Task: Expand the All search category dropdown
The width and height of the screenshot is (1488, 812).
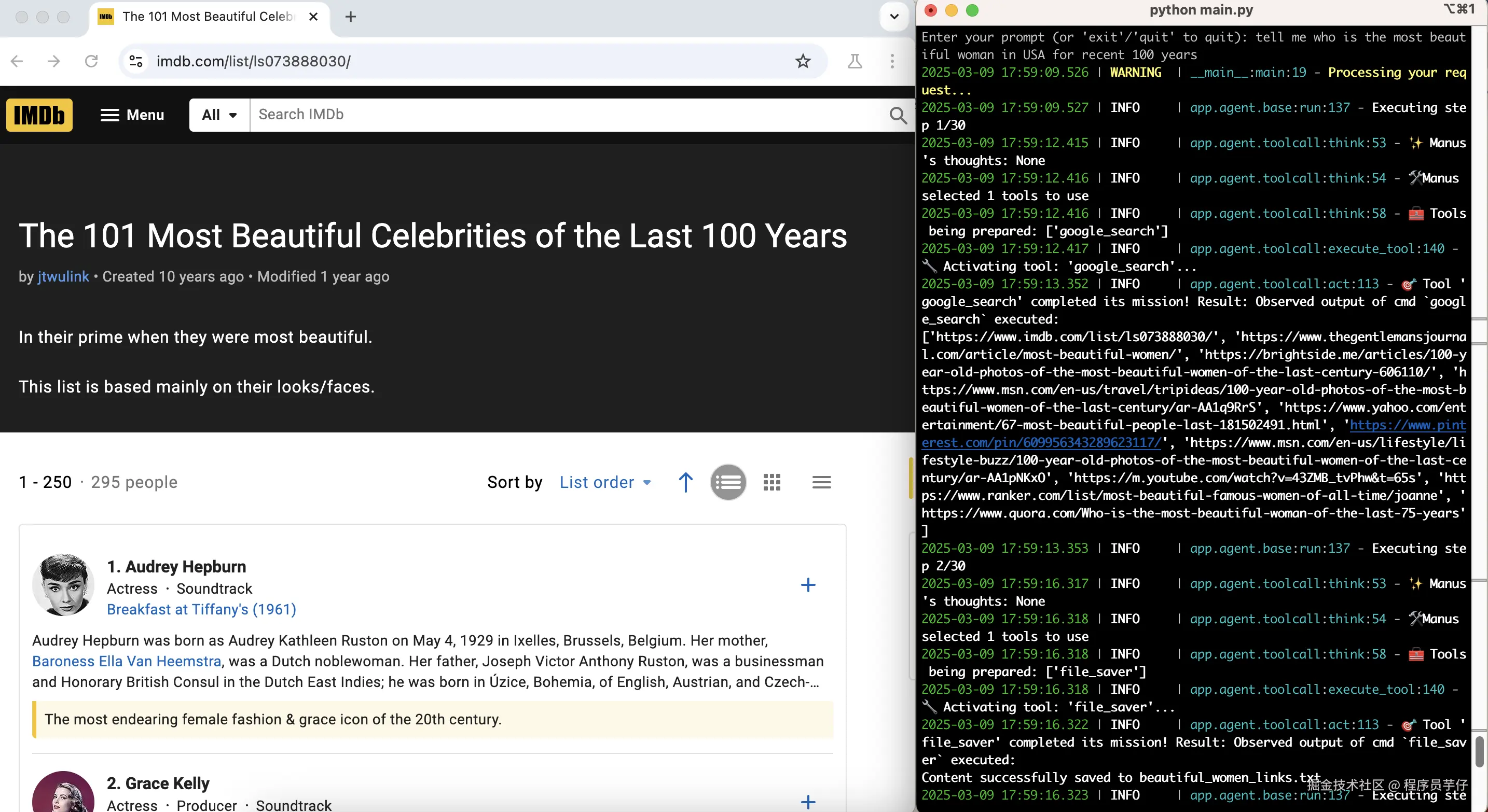Action: click(219, 115)
